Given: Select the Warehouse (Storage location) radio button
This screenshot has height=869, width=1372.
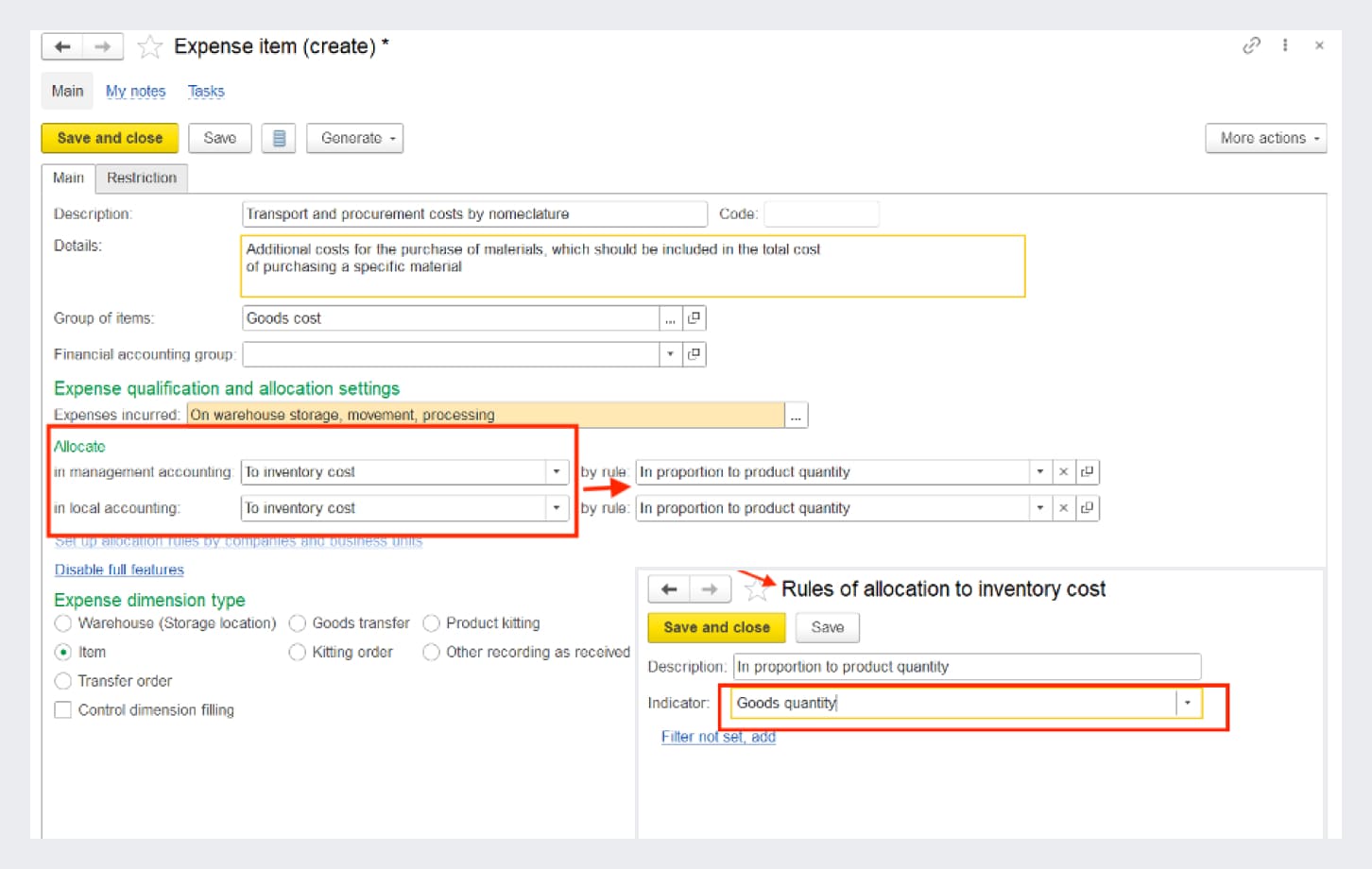Looking at the screenshot, I should [63, 623].
